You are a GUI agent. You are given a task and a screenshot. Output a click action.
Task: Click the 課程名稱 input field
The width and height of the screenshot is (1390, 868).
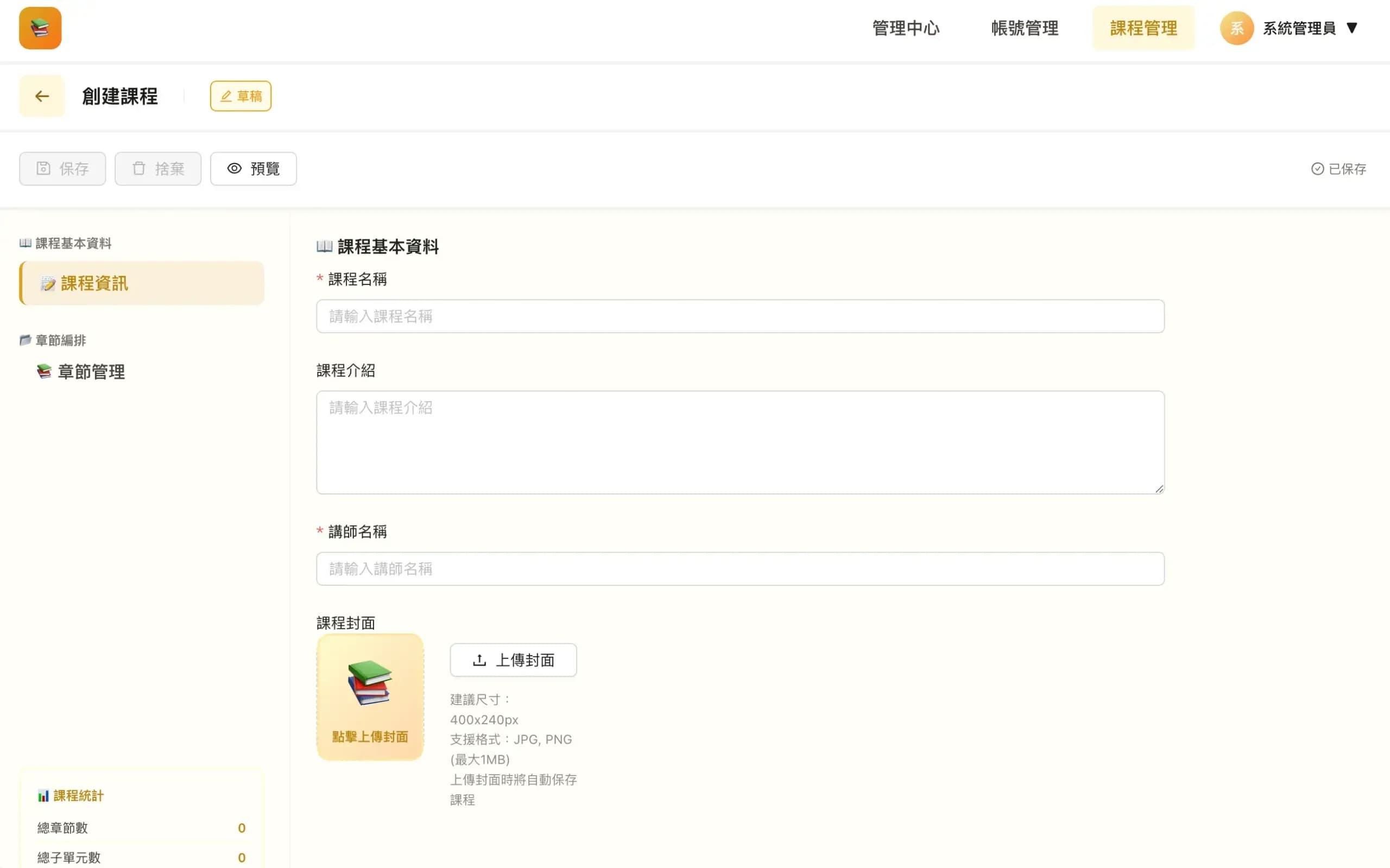[x=740, y=316]
